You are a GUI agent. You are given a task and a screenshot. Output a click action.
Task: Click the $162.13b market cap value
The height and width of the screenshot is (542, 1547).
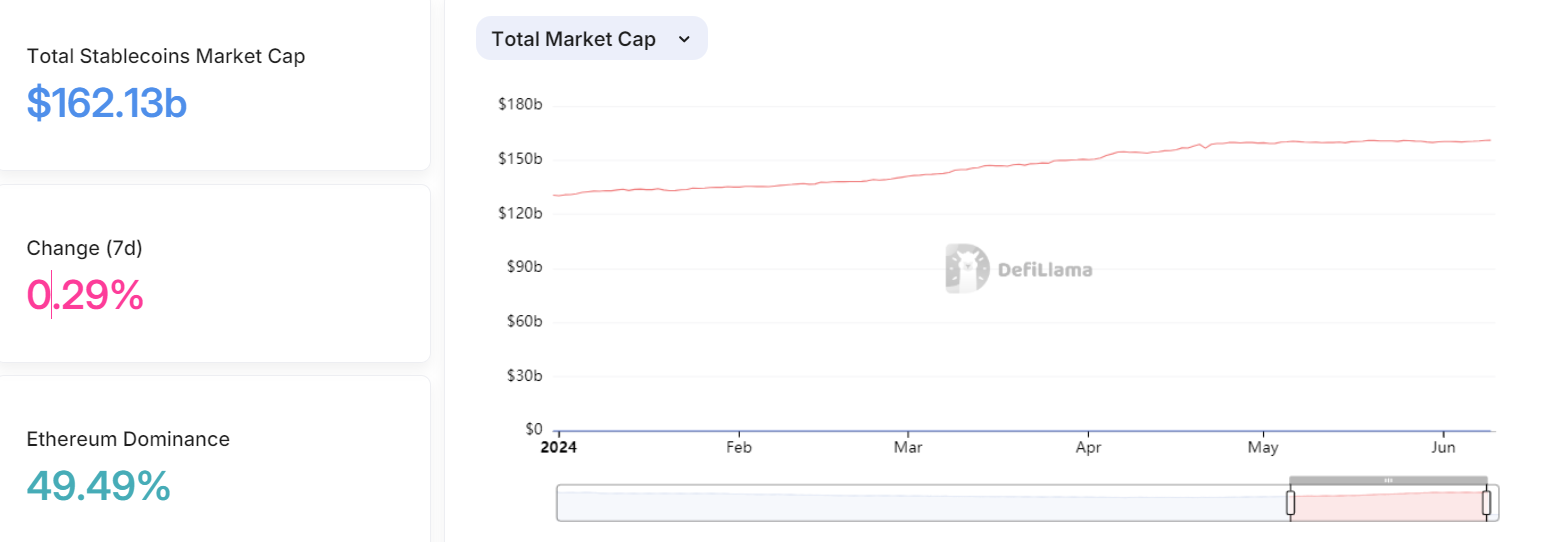(x=107, y=103)
